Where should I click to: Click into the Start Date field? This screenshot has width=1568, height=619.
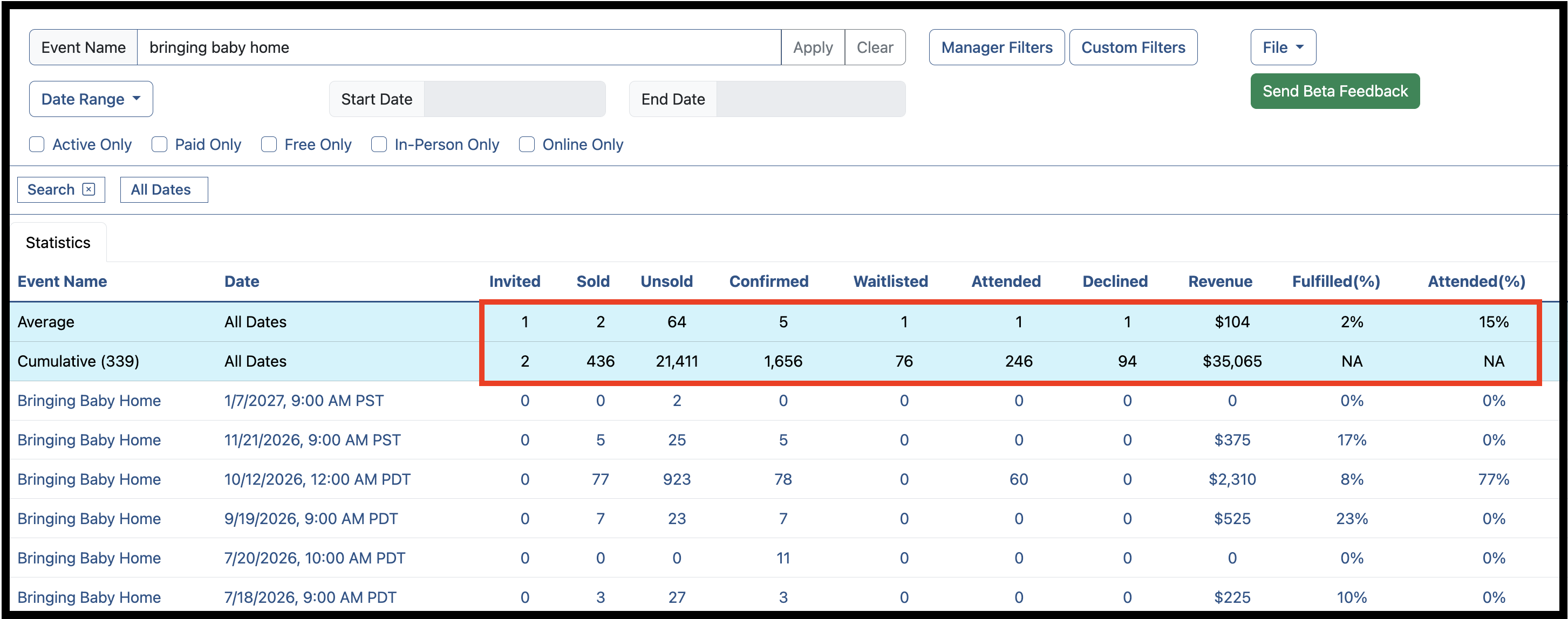coord(514,99)
